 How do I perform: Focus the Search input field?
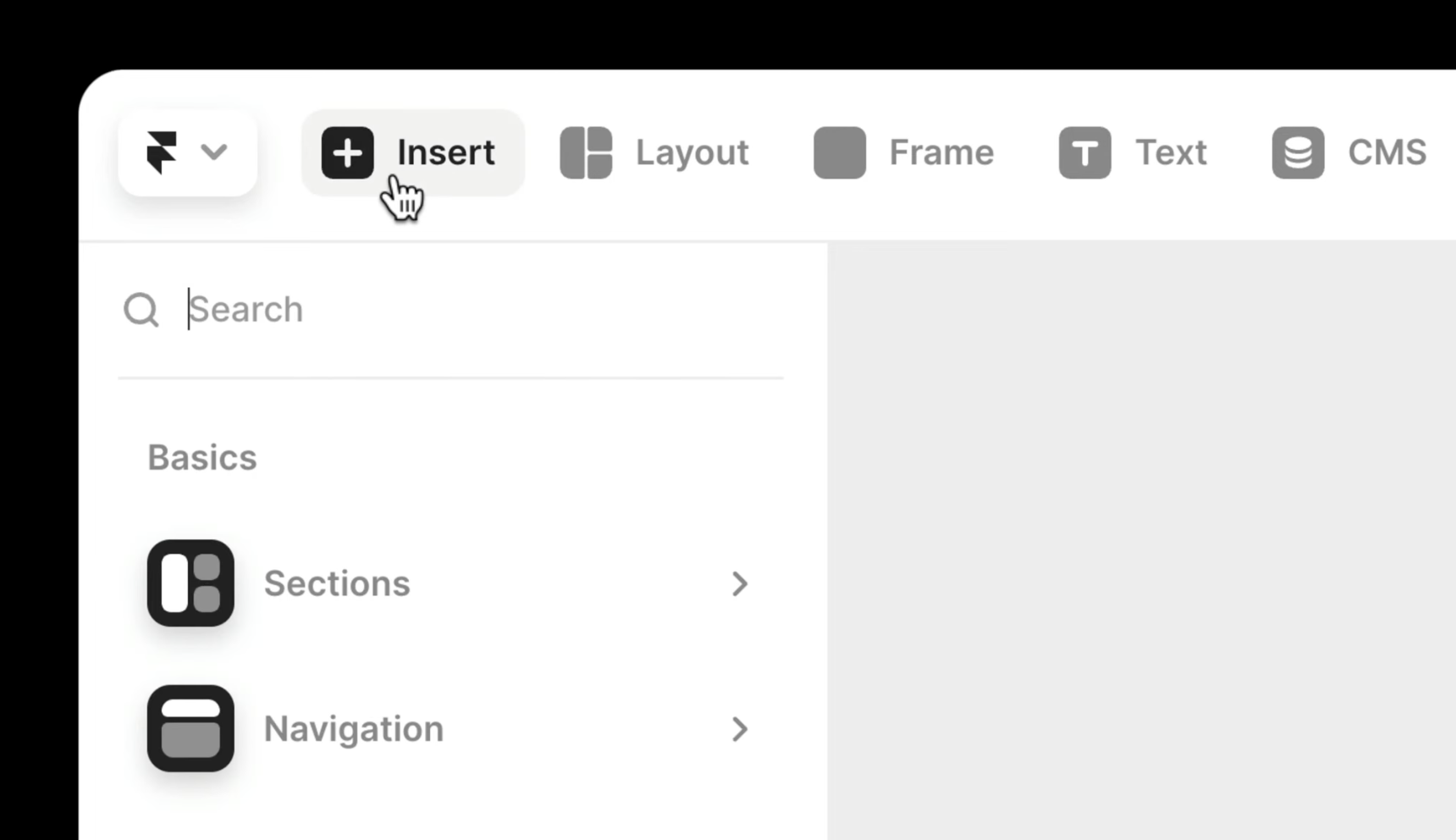(x=474, y=310)
